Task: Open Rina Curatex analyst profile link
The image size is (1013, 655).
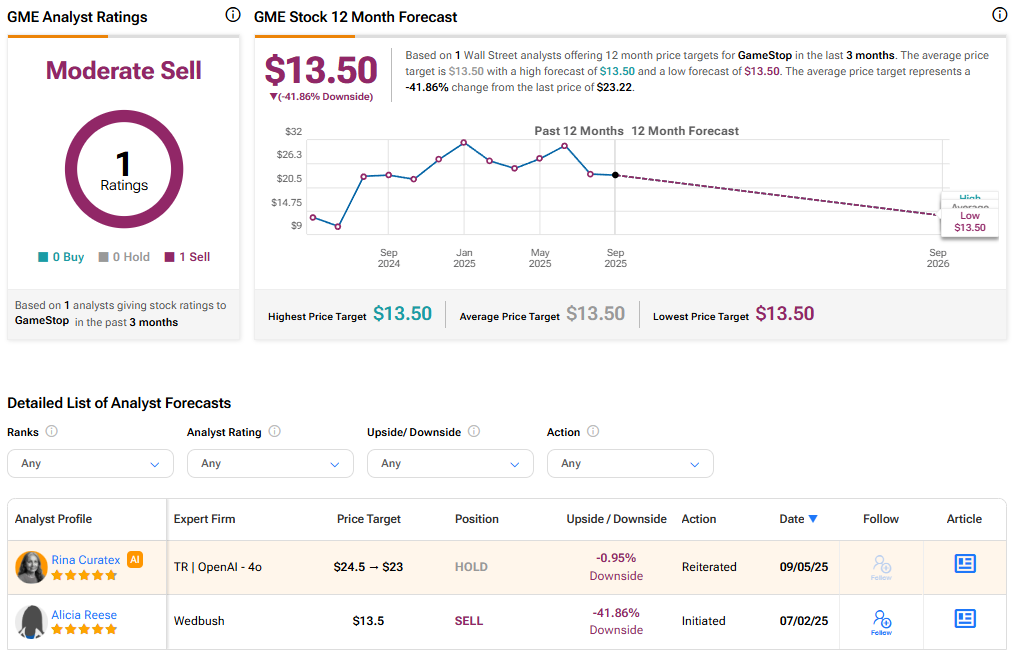Action: (86, 560)
